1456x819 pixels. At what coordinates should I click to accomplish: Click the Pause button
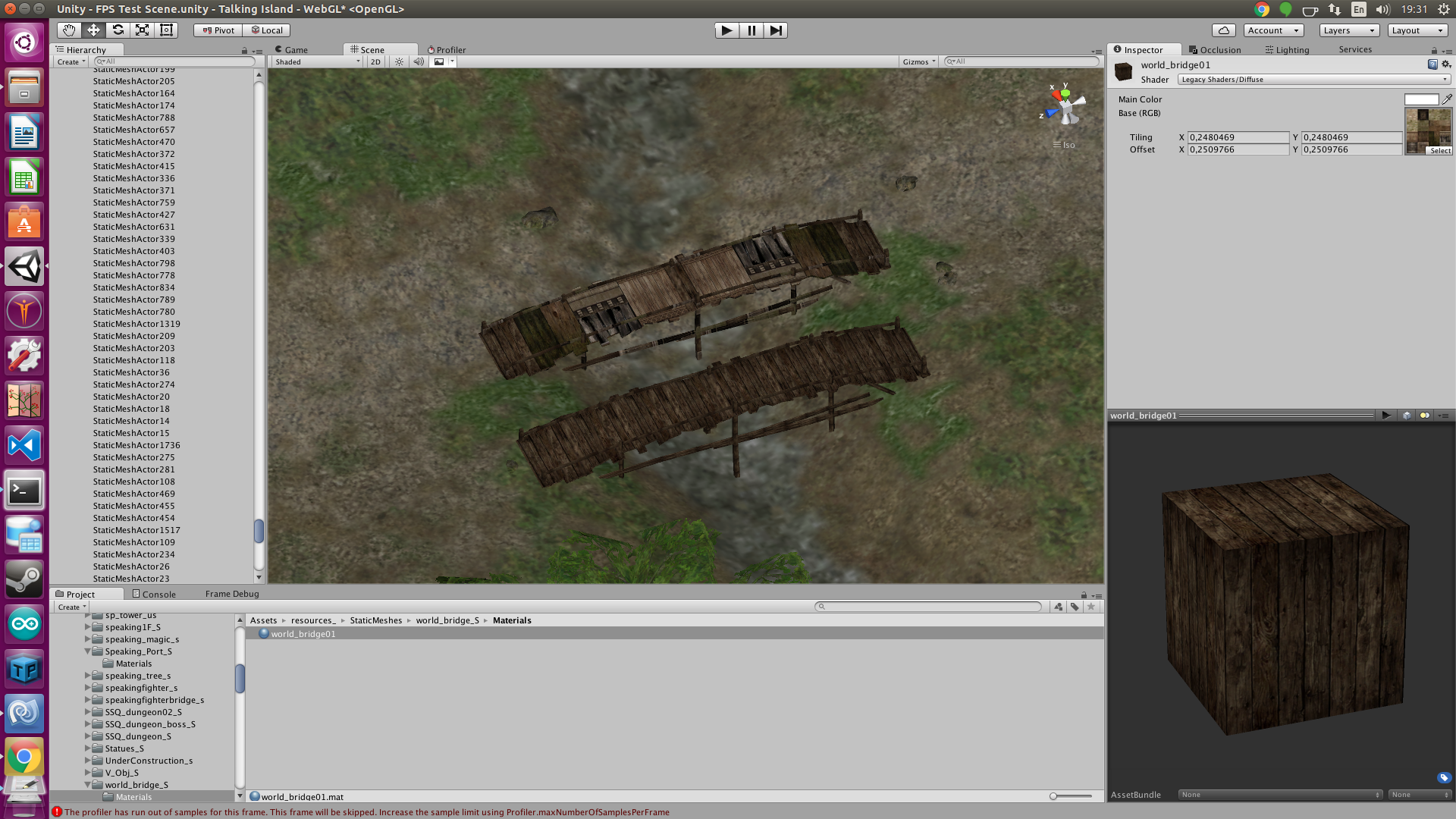pos(752,30)
